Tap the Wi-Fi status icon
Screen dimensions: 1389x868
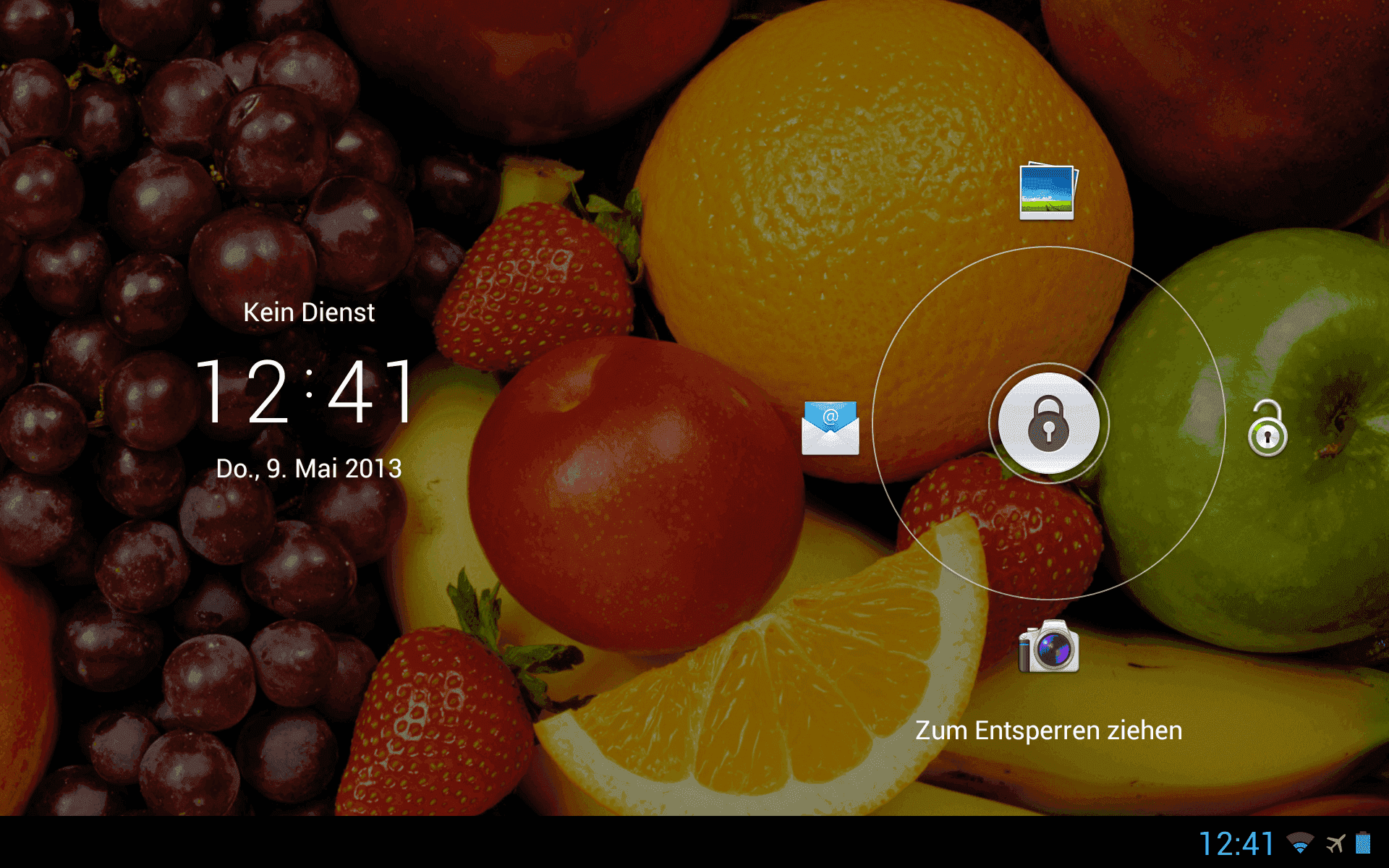pos(1300,843)
